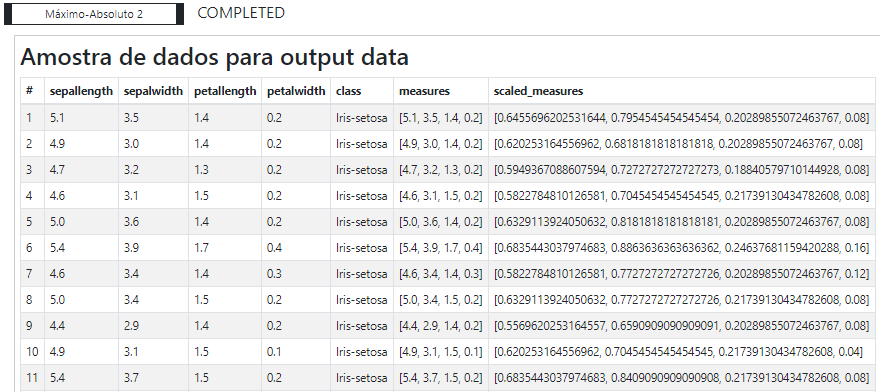This screenshot has height=392, width=880.
Task: Click scaled_measures cell ending in 0.16
Action: point(682,248)
